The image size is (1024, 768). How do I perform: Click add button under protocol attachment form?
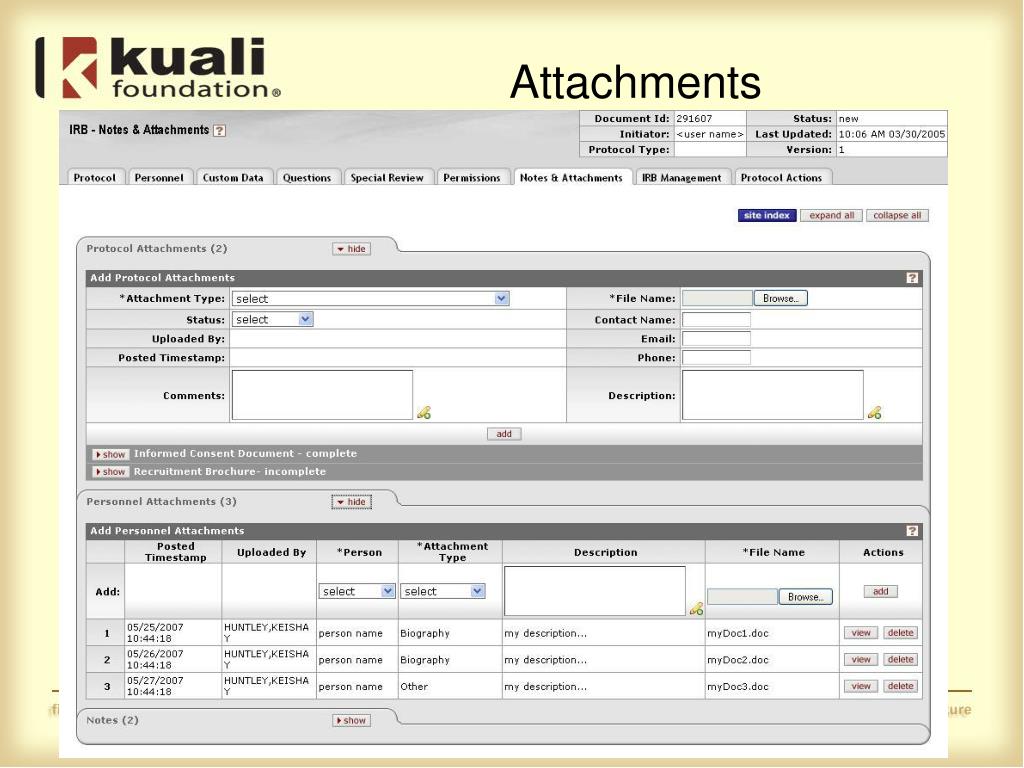[504, 434]
